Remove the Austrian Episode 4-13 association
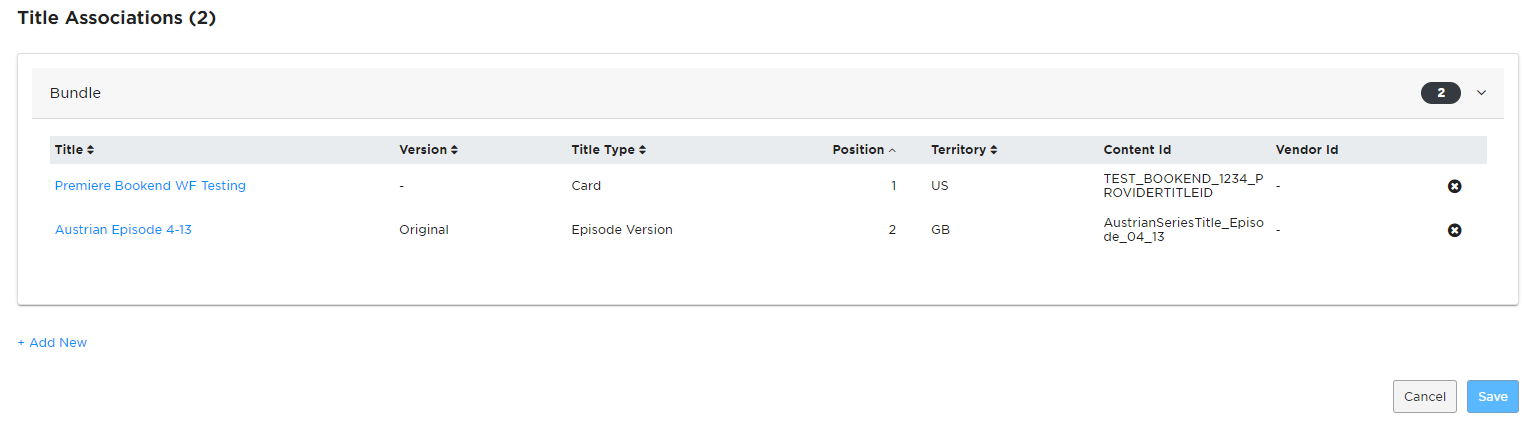 click(1455, 230)
